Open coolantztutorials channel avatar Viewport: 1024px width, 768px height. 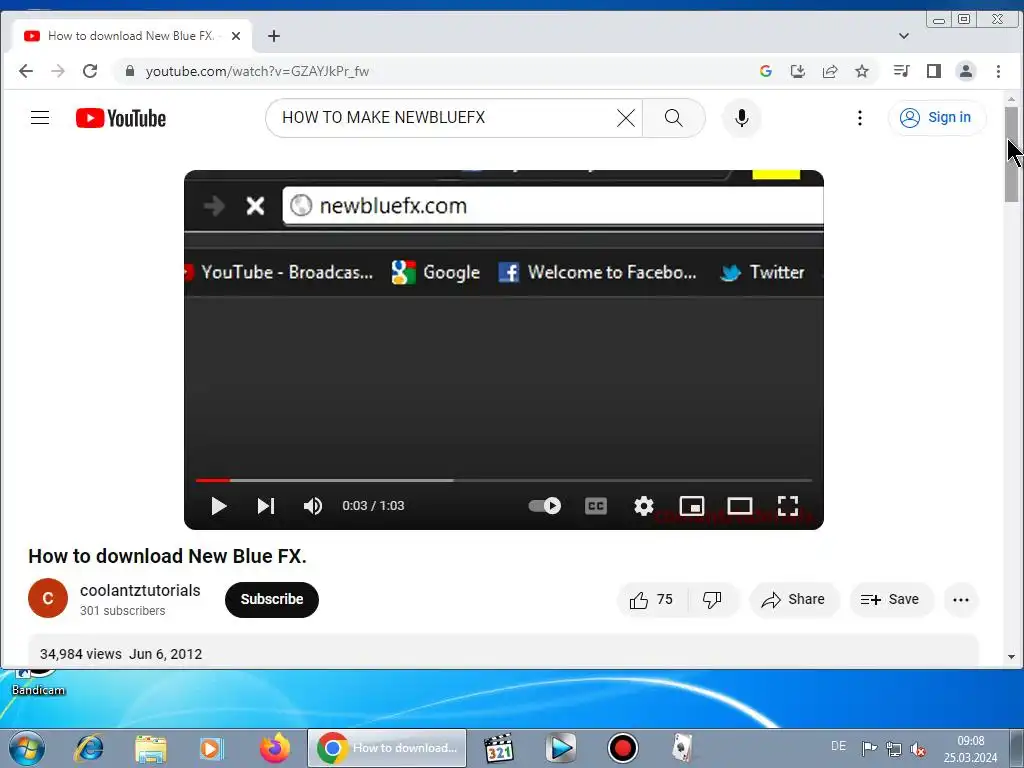tap(48, 598)
